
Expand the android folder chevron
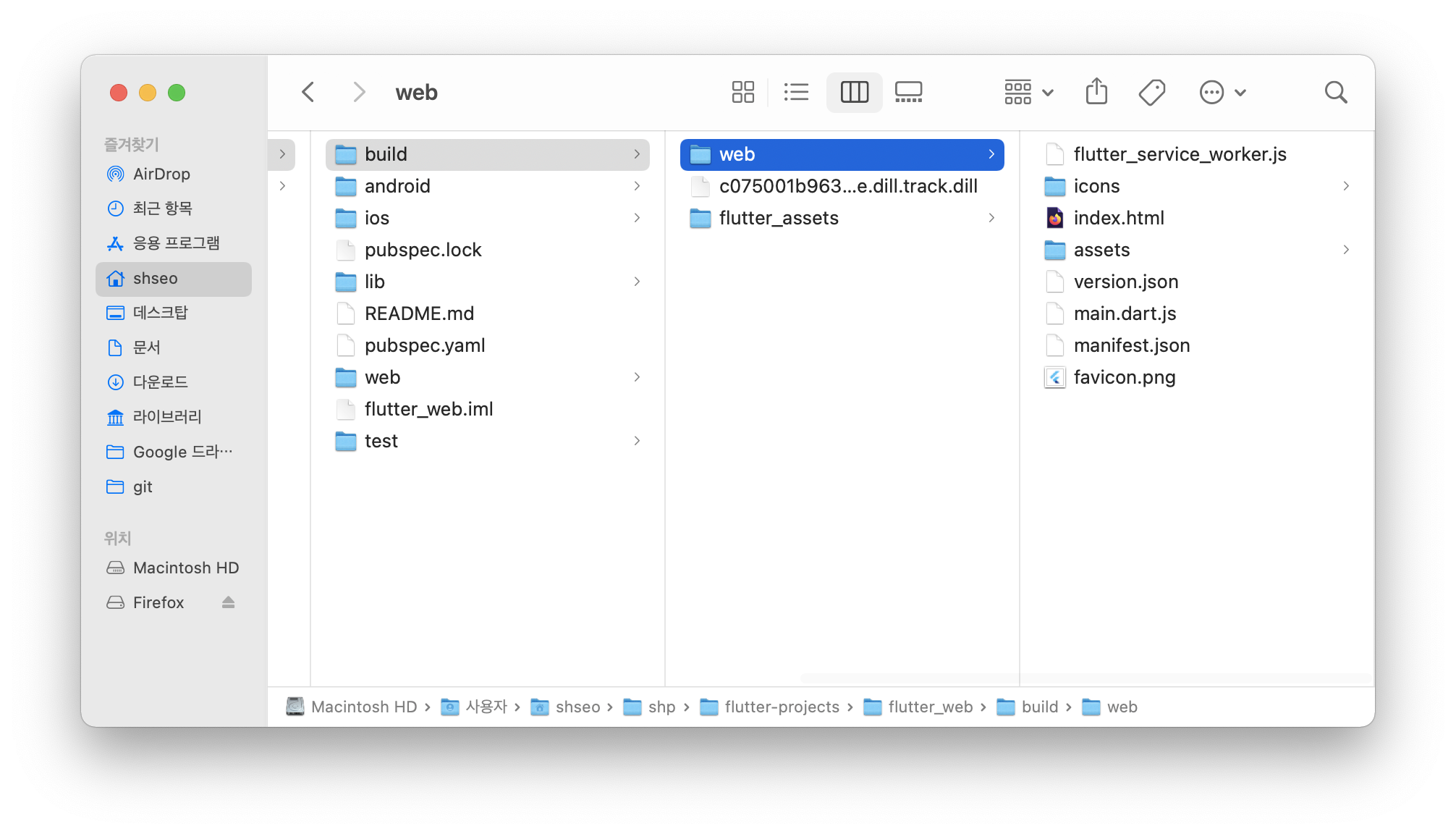pos(637,186)
